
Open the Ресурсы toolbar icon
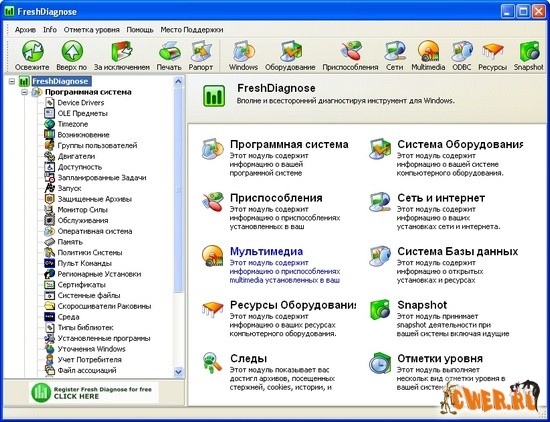(493, 52)
